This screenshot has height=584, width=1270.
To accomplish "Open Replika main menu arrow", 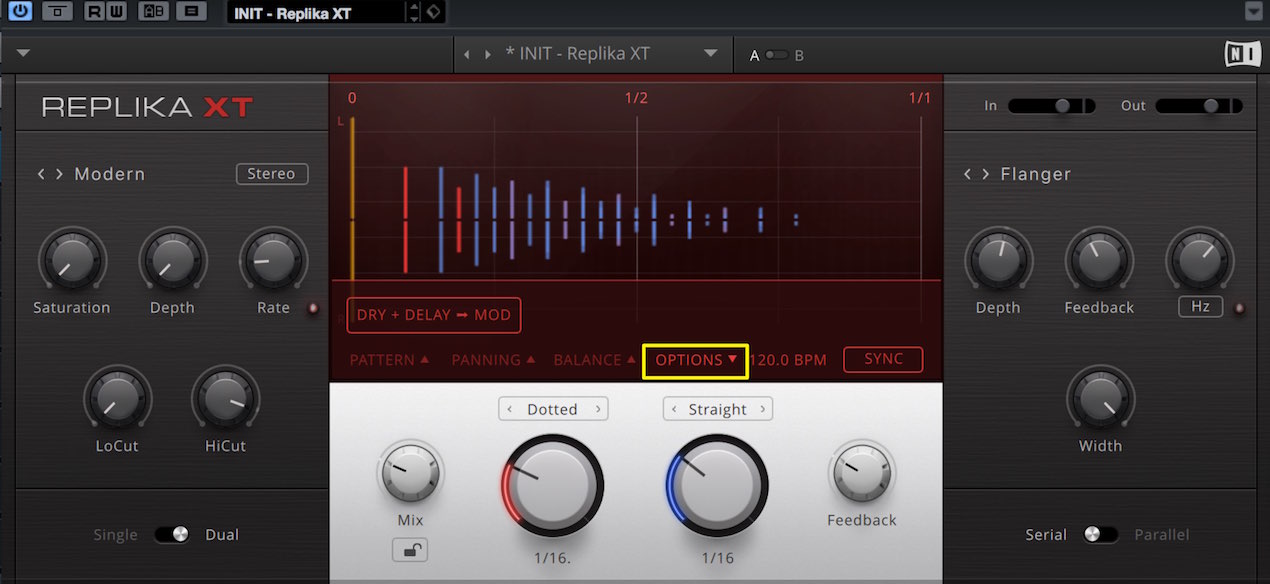I will (x=24, y=53).
